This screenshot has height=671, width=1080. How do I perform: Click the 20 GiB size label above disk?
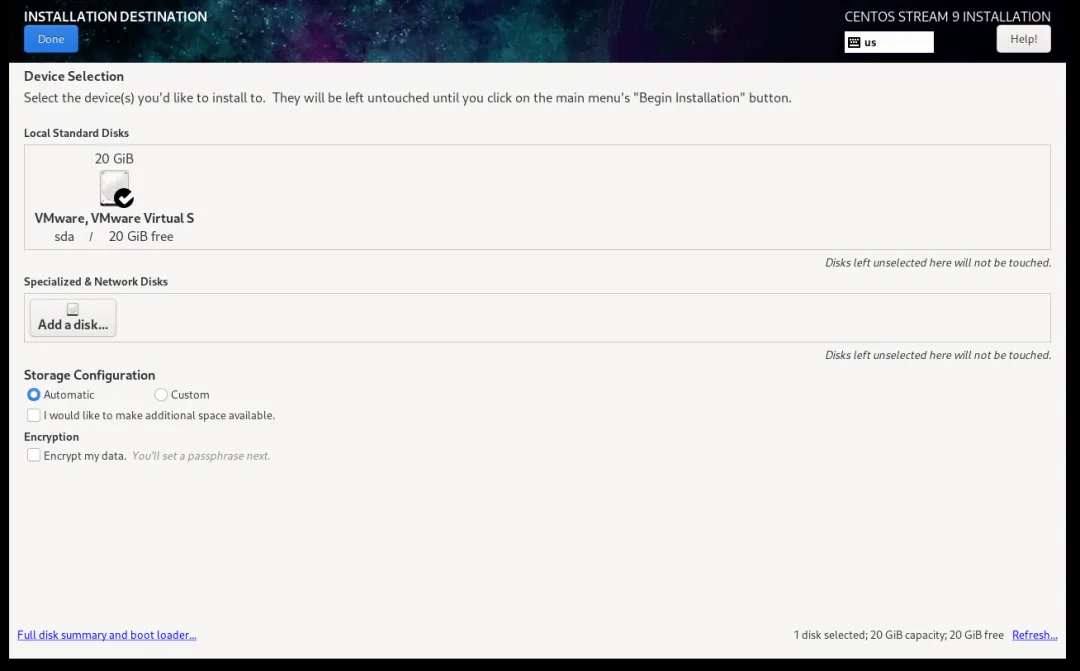[x=114, y=159]
